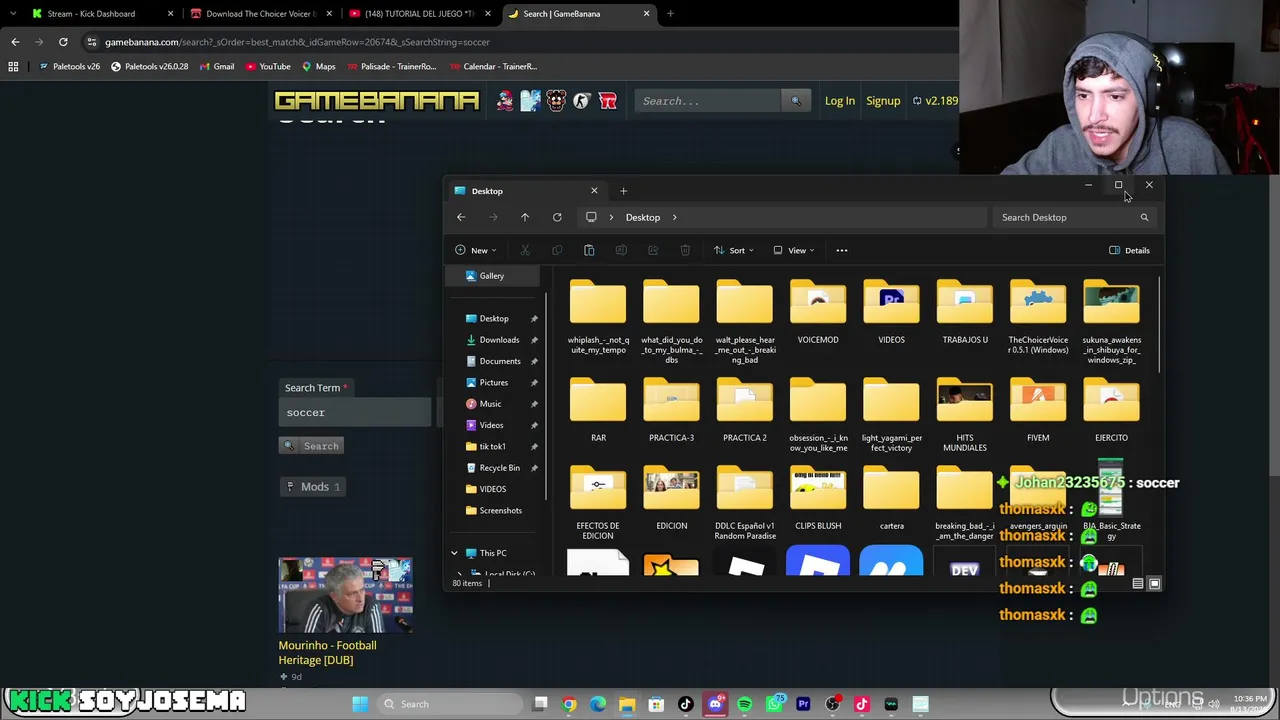1280x720 pixels.
Task: Open the EDICION folder
Action: pos(671,500)
